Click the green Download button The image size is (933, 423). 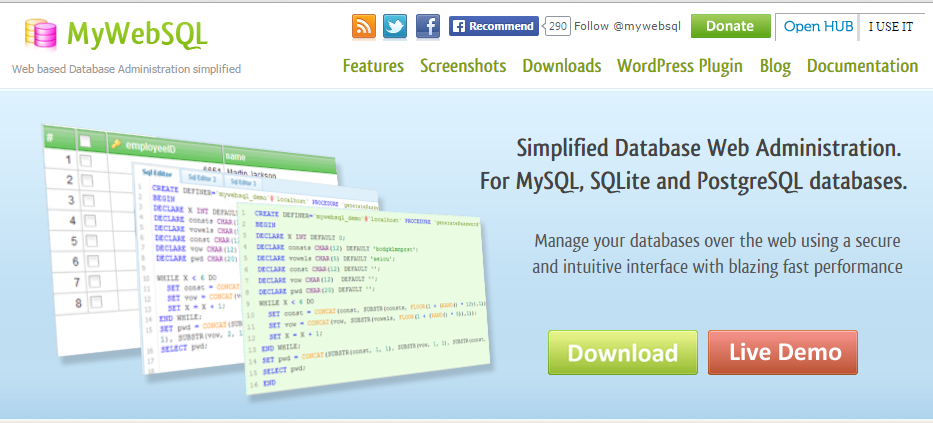(622, 352)
